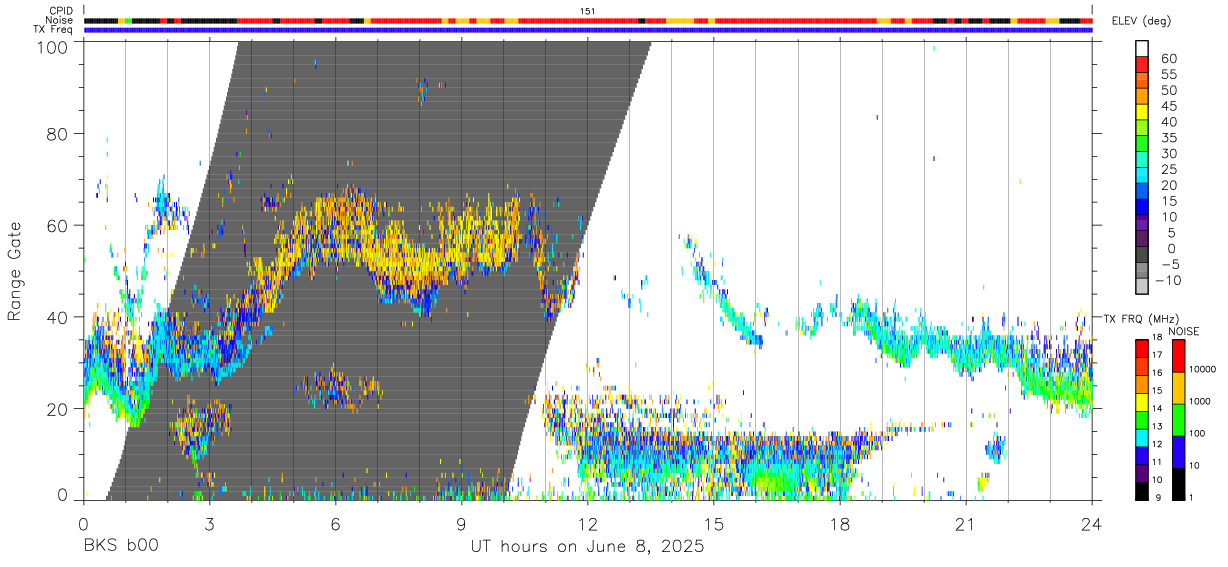Click the ELEV (deg) colorbar title
Screen dimensions: 1228x567
click(1141, 21)
